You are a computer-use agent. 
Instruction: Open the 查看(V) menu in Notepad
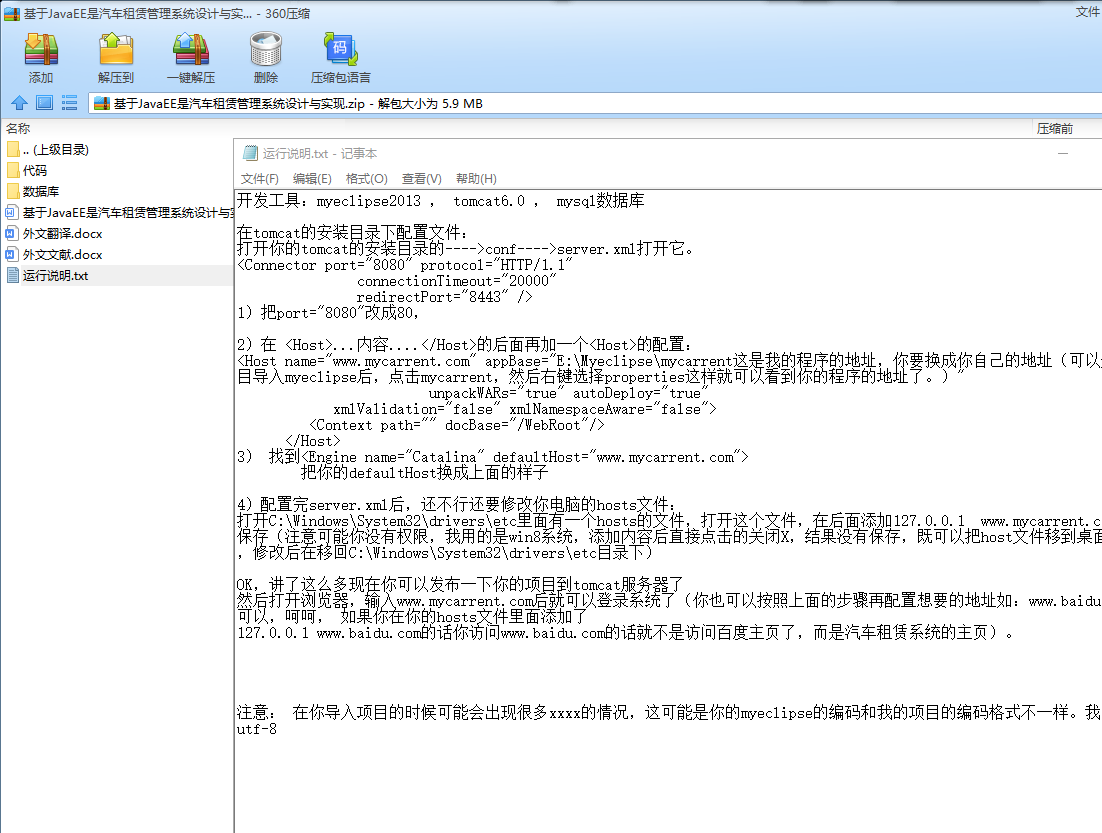tap(422, 179)
